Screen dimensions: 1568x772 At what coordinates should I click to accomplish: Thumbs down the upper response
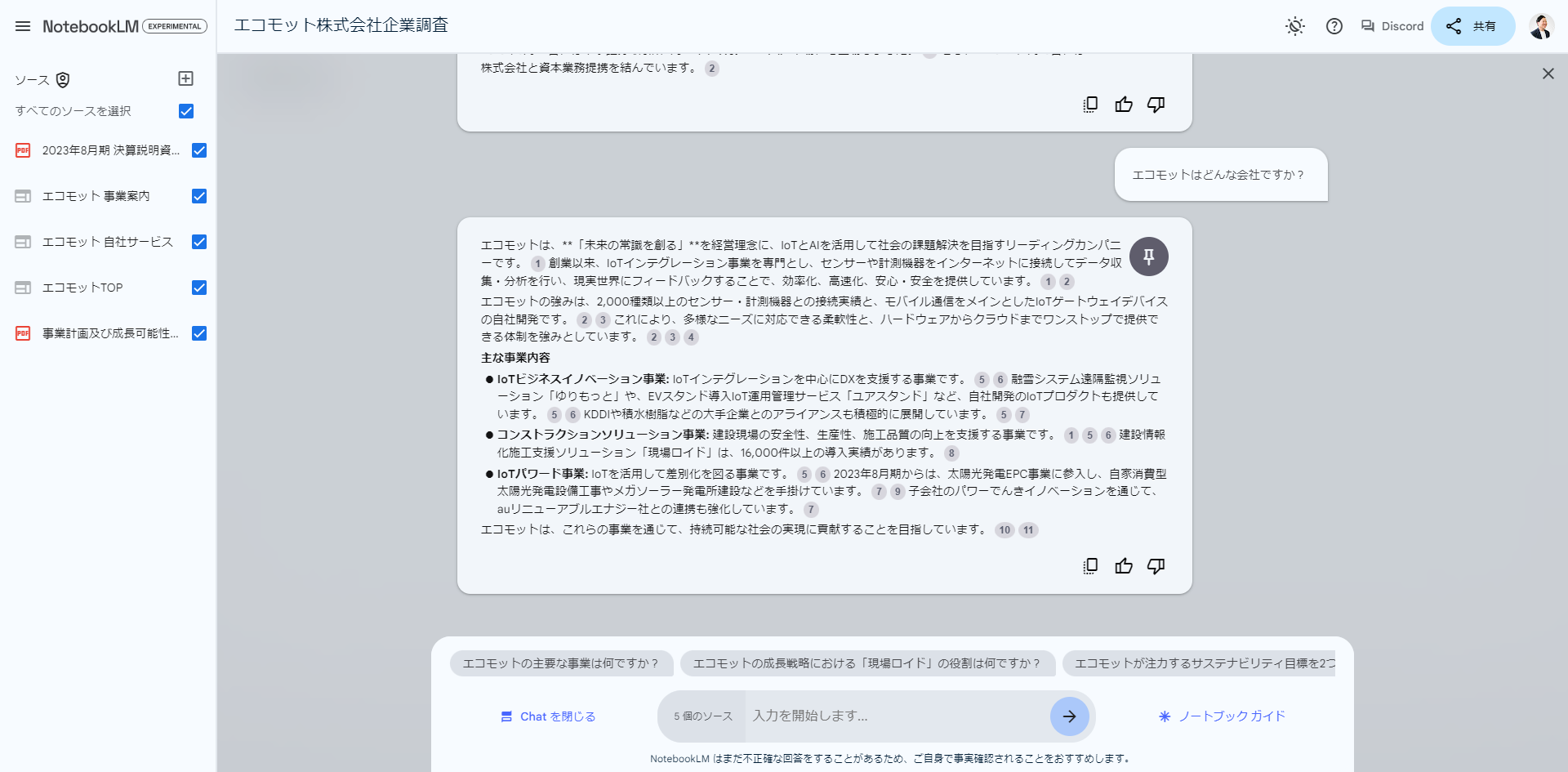tap(1156, 105)
